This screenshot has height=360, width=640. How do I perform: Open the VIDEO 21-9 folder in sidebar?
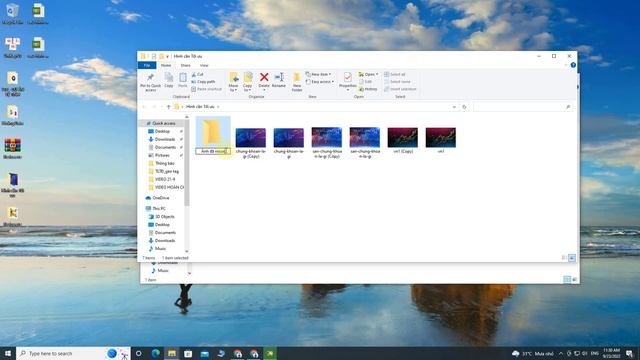pos(164,179)
